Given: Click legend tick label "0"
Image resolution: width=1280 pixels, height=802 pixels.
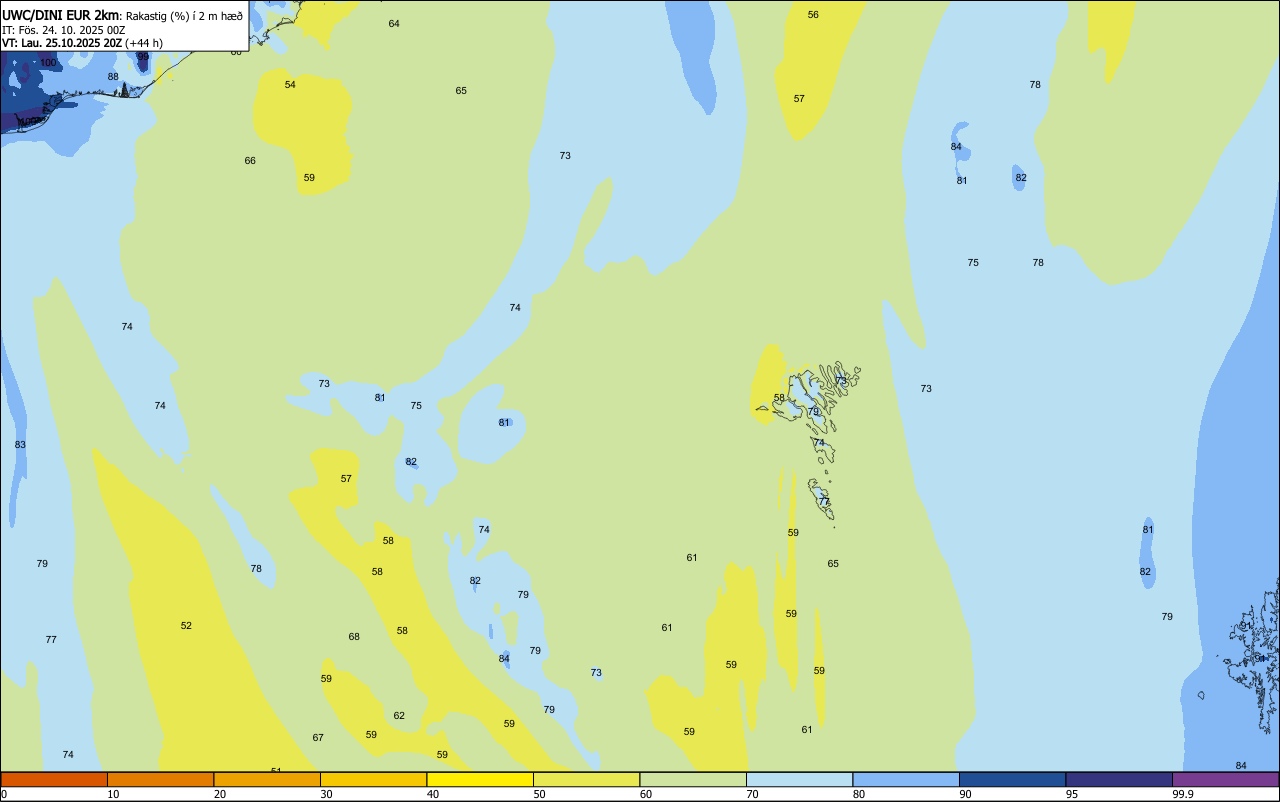Looking at the screenshot, I should coord(4,794).
